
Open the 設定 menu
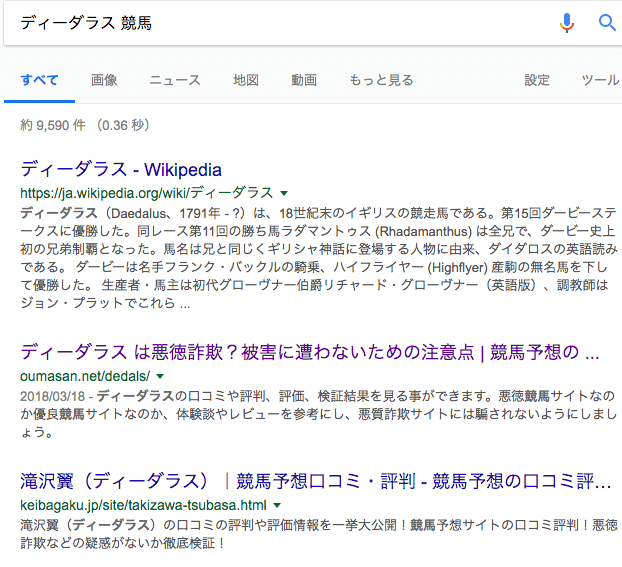(537, 80)
